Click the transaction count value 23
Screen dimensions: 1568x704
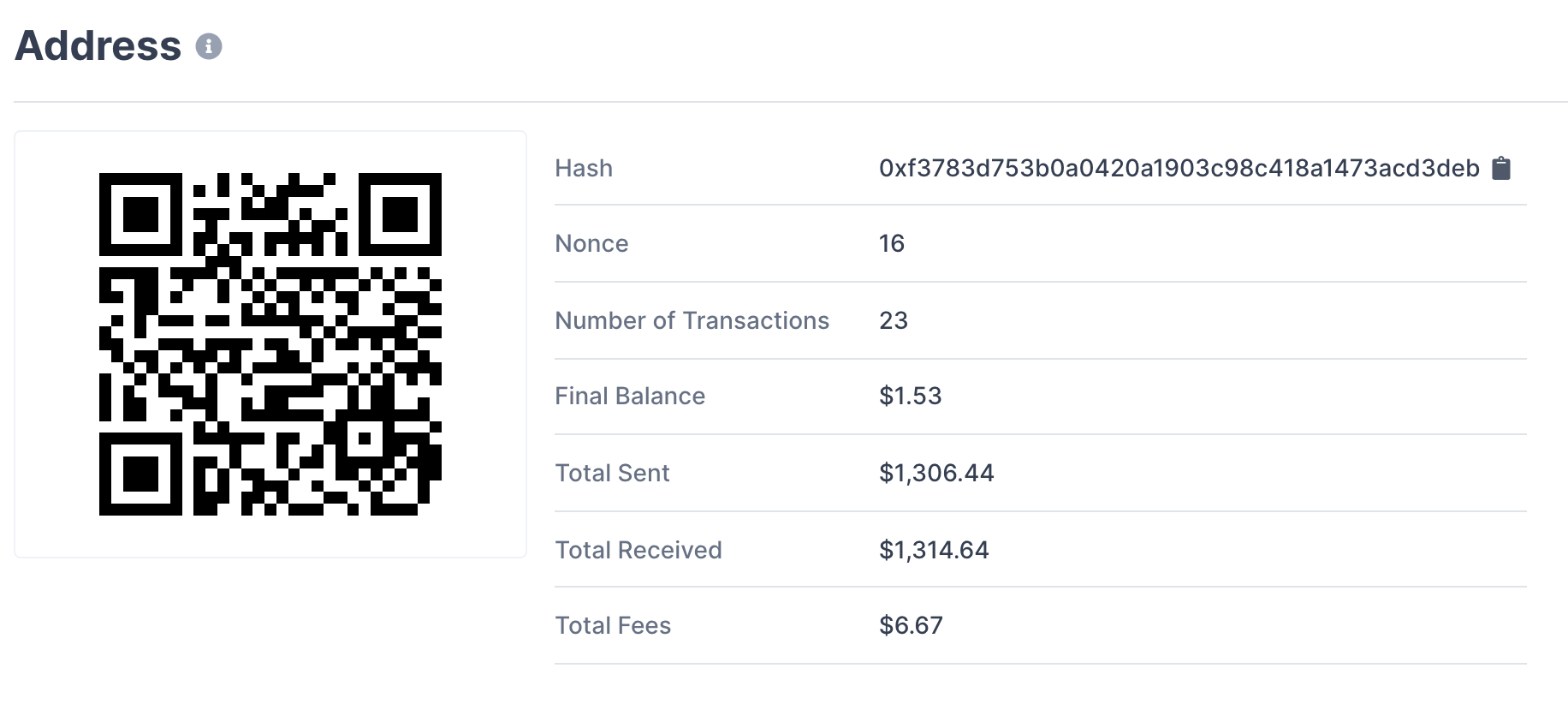click(894, 321)
